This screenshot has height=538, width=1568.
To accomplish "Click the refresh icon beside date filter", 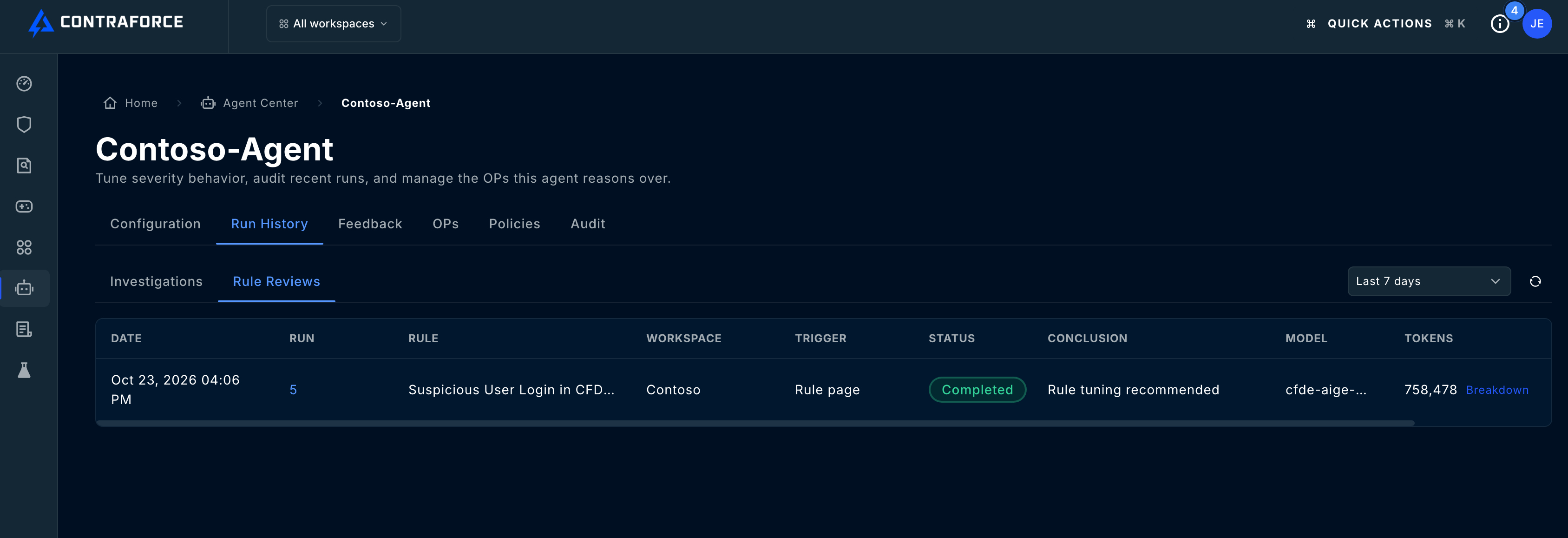I will [x=1535, y=281].
